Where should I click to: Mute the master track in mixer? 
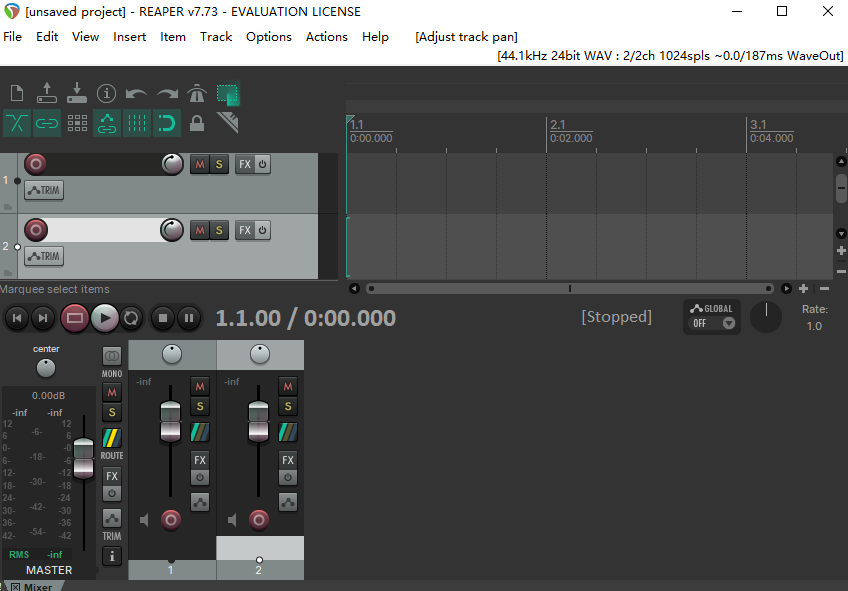coord(112,393)
